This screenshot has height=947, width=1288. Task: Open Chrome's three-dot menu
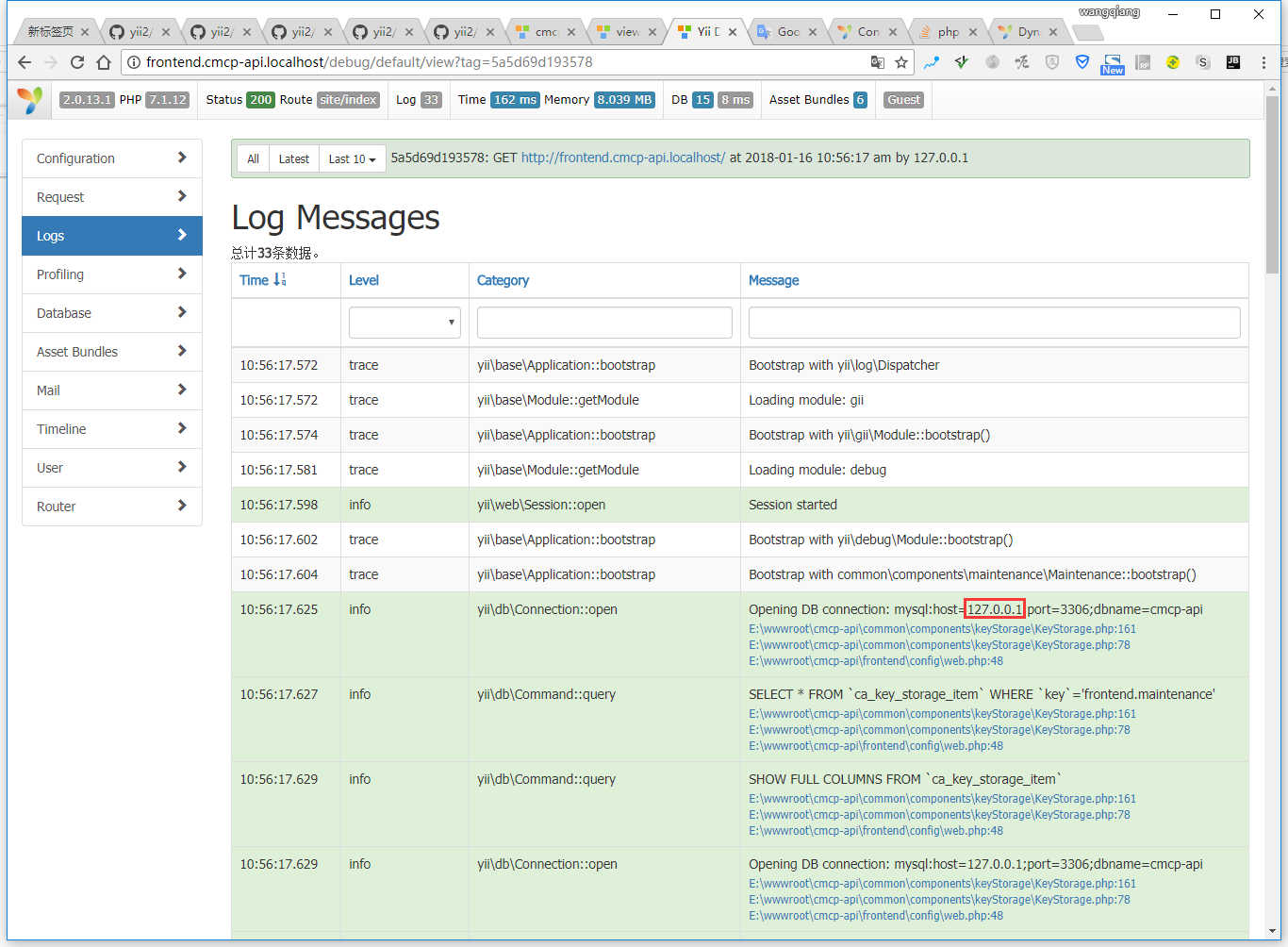point(1263,62)
